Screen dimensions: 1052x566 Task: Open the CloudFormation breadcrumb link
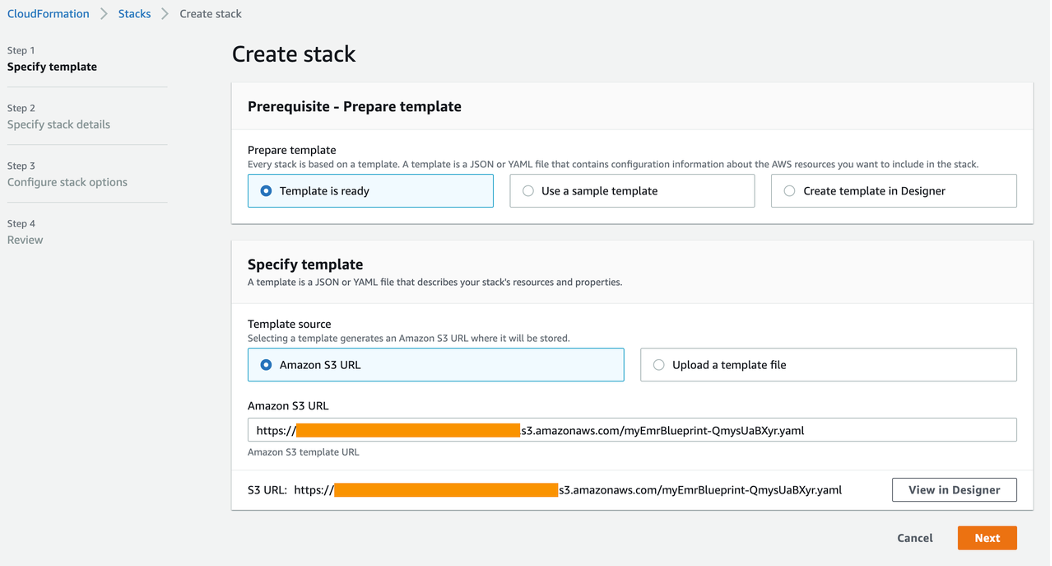point(48,13)
